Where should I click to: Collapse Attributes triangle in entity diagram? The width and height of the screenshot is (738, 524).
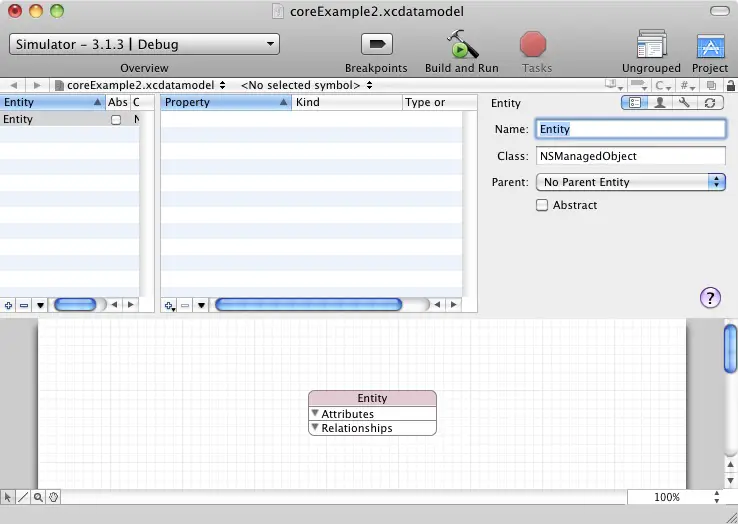coord(315,413)
